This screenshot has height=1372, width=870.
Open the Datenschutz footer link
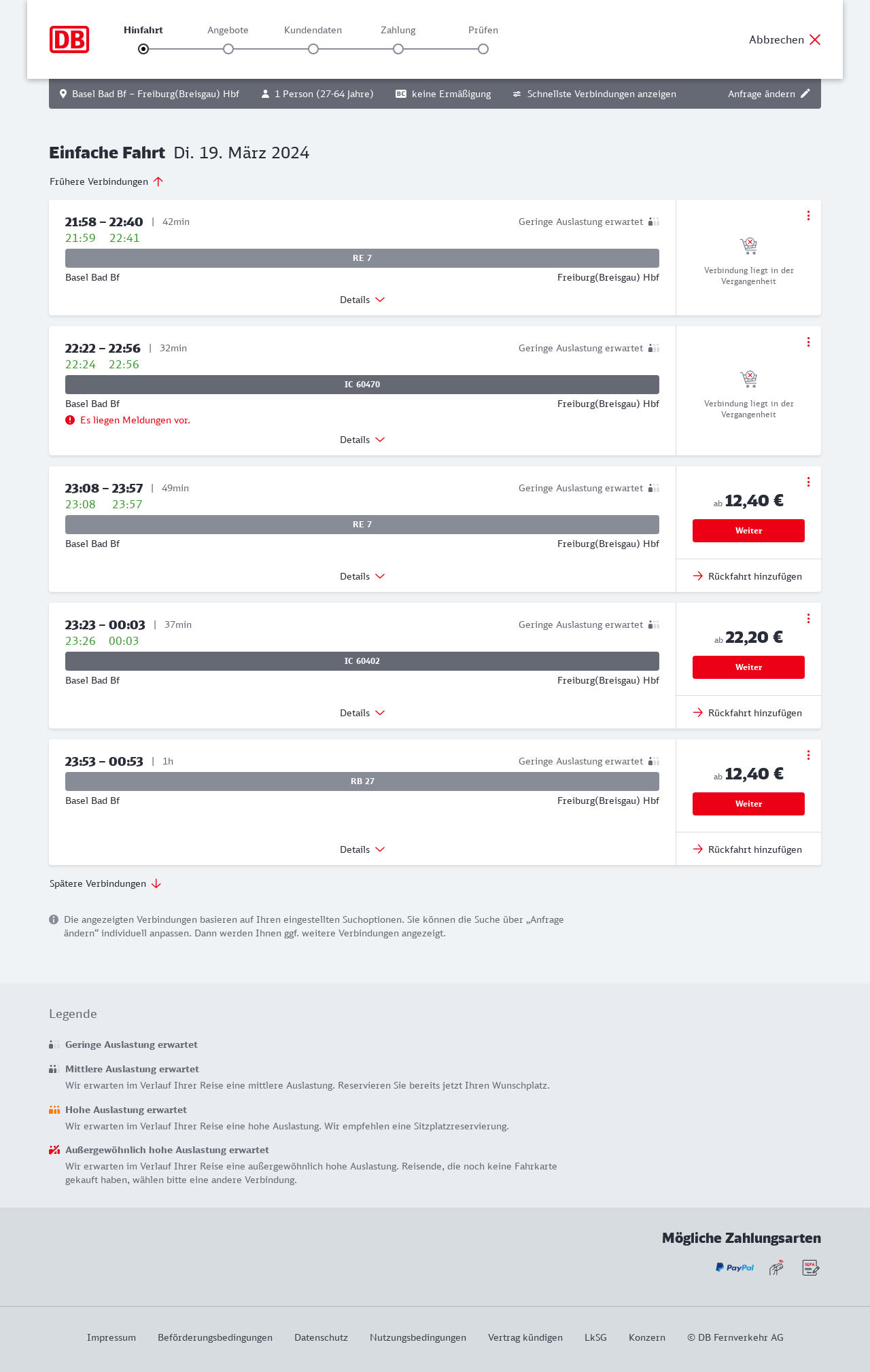[321, 1337]
